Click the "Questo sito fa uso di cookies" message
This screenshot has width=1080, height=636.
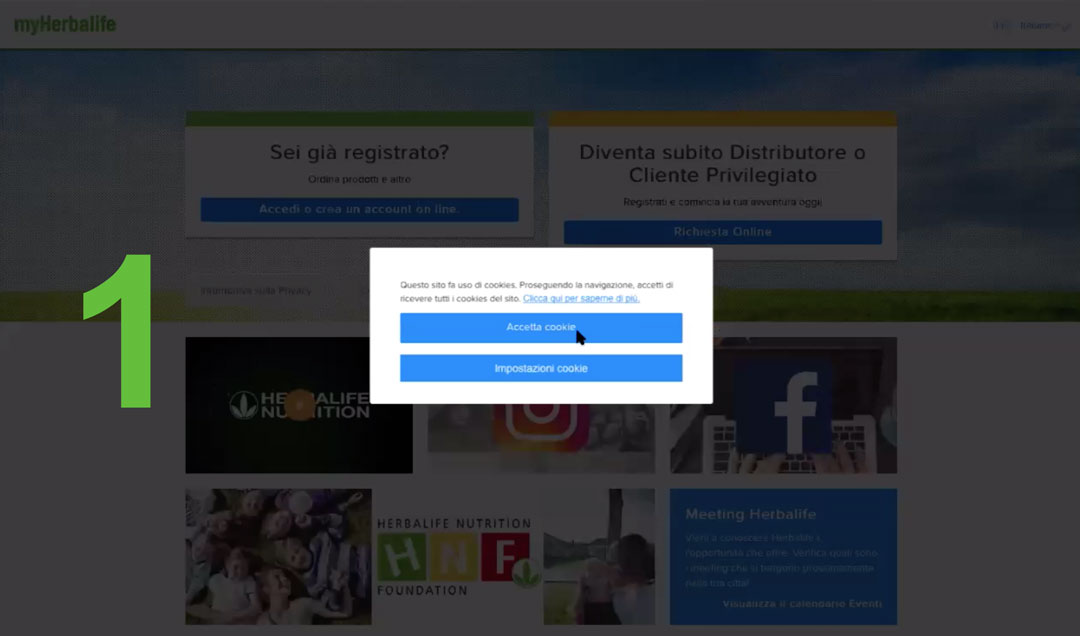point(537,291)
